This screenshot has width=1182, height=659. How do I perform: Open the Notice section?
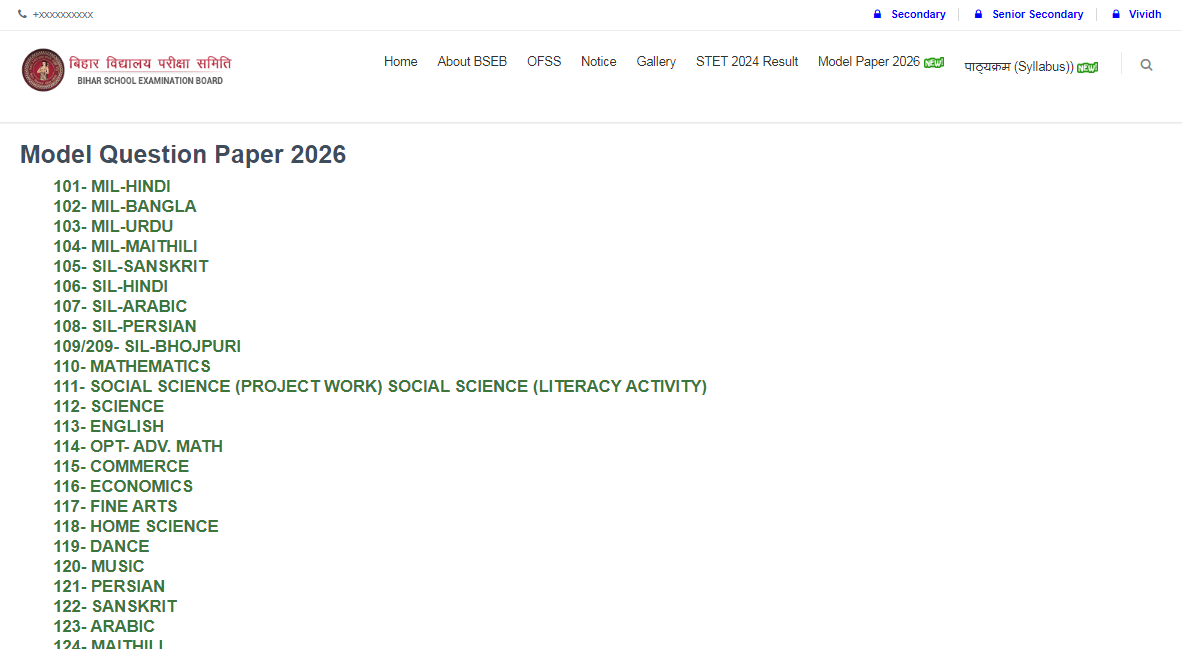pyautogui.click(x=598, y=61)
